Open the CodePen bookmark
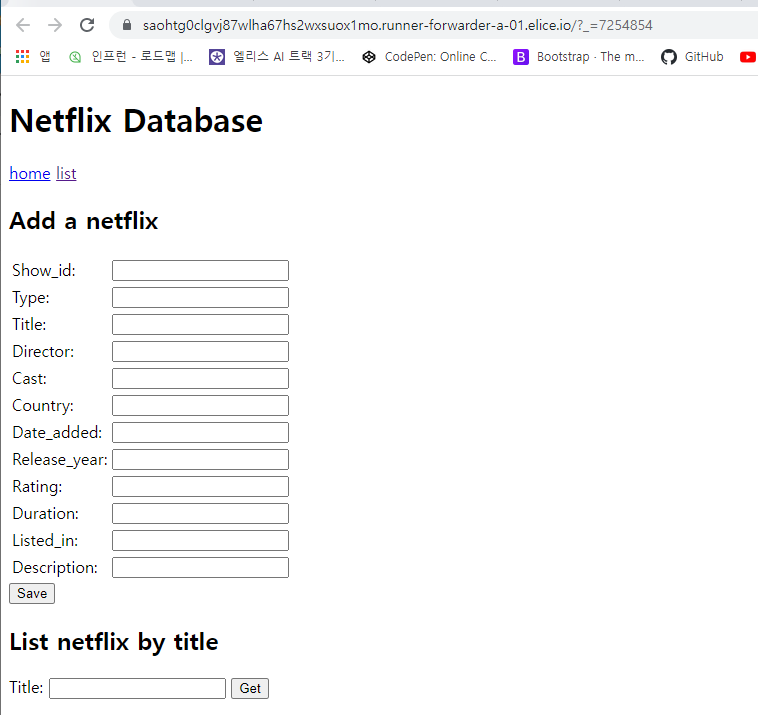The height and width of the screenshot is (715, 758). 429,57
